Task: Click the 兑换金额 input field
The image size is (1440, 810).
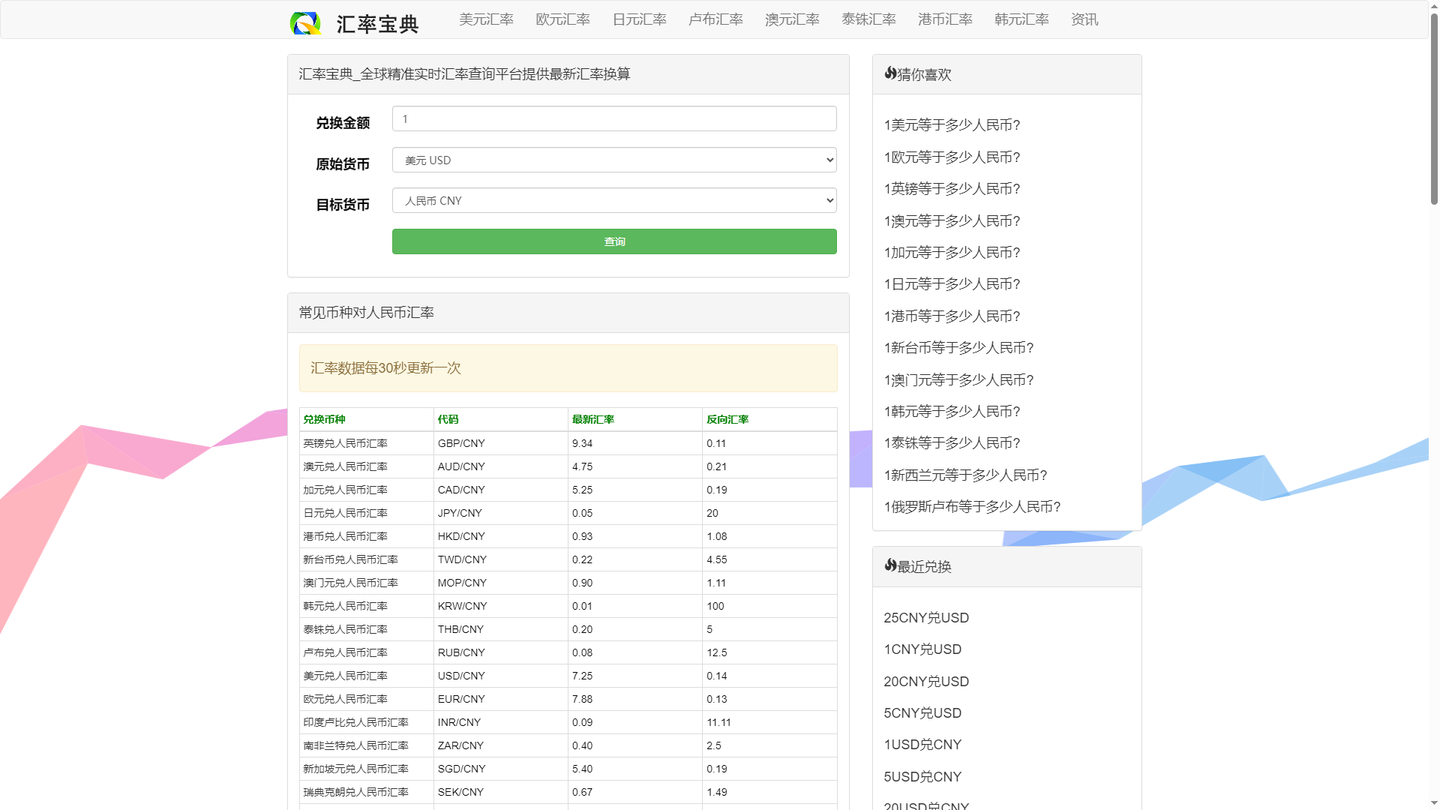Action: tap(614, 118)
